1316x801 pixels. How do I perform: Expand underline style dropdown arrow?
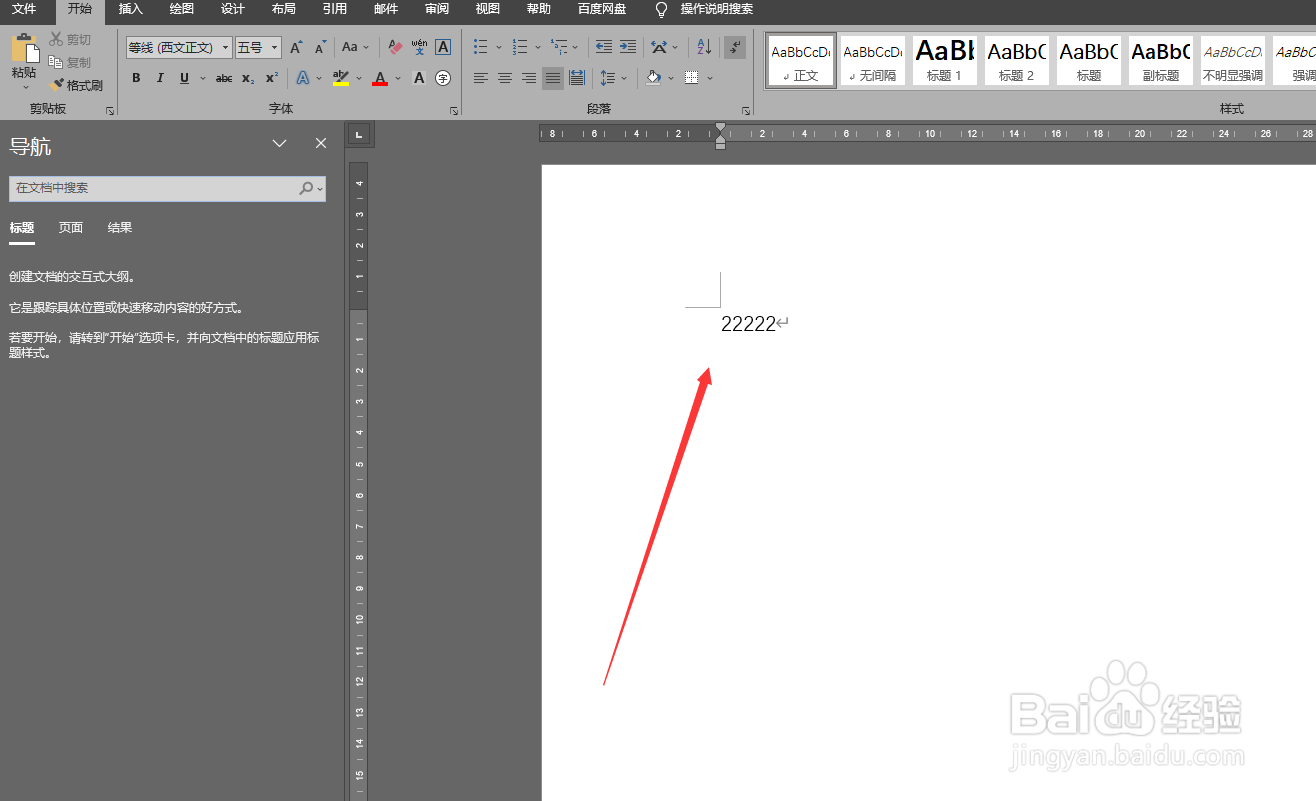[203, 78]
